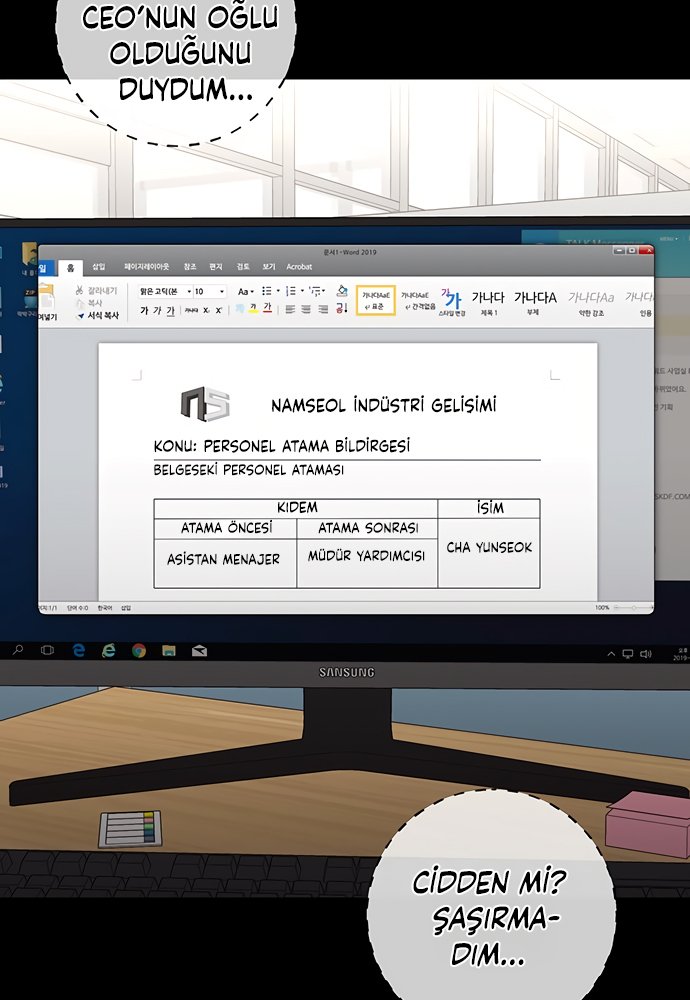Apply the Normal (표준) style
The width and height of the screenshot is (690, 1000).
[376, 300]
